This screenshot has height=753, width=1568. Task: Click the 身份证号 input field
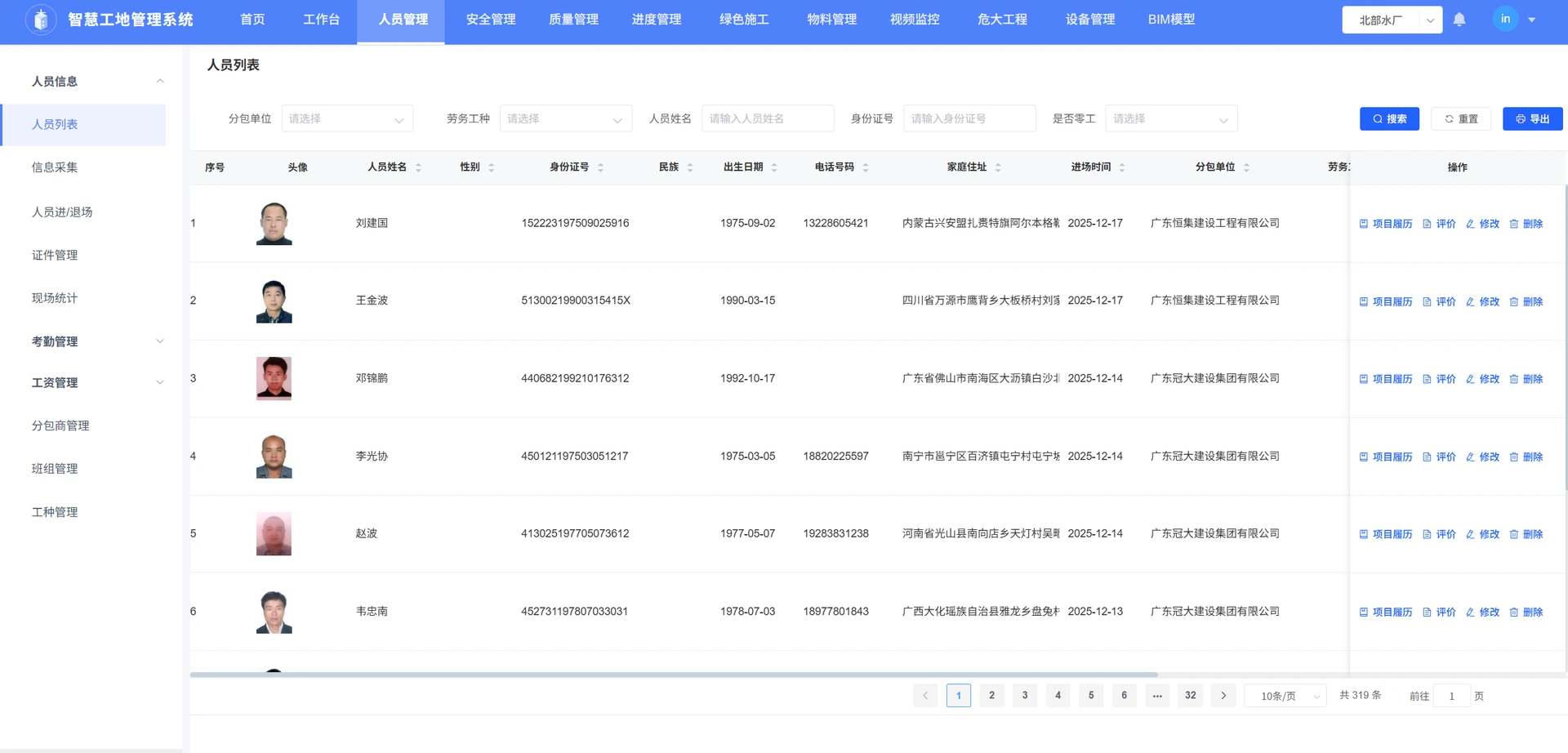pyautogui.click(x=969, y=118)
